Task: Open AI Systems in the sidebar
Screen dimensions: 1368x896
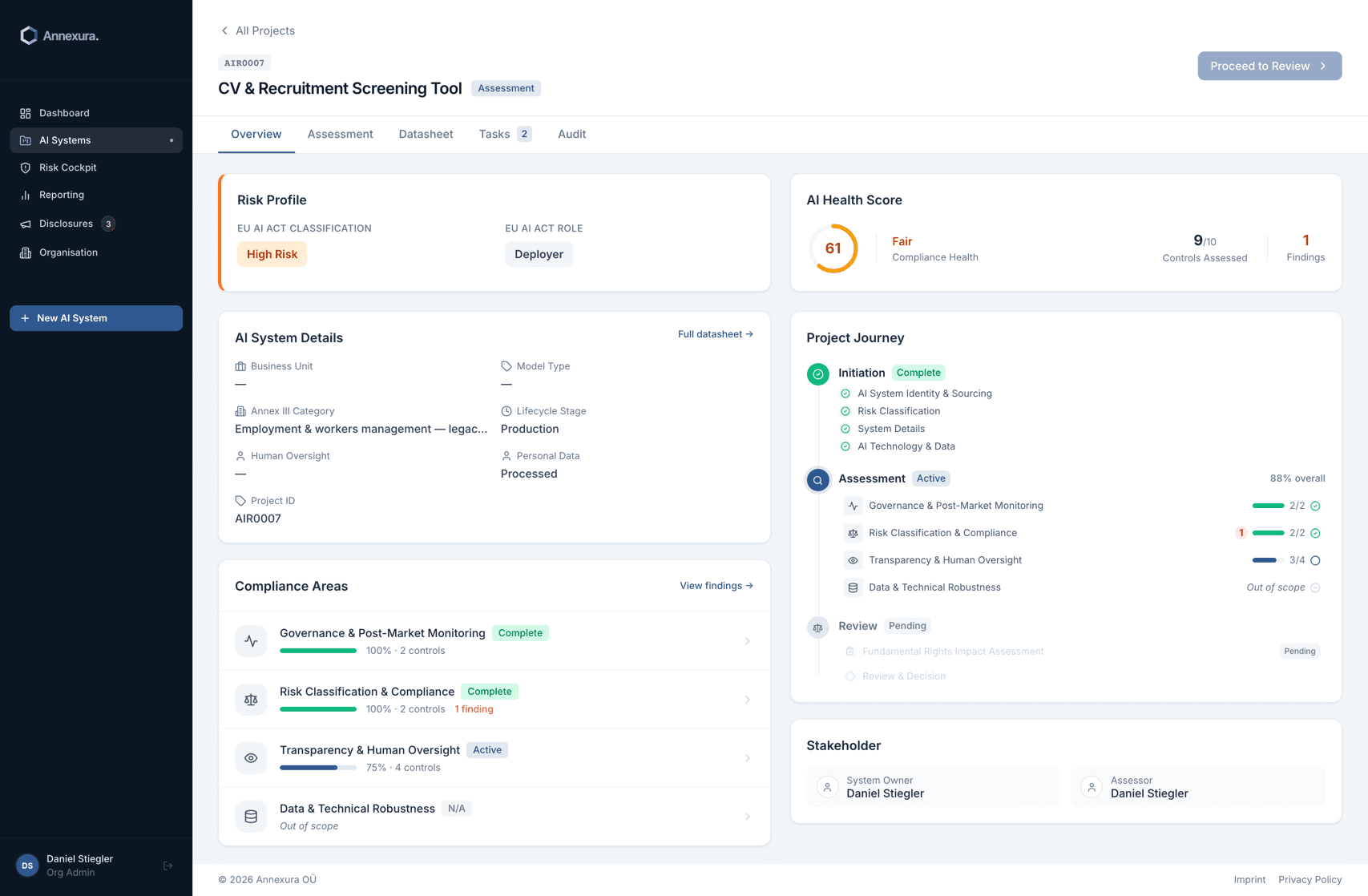Action: pos(96,140)
